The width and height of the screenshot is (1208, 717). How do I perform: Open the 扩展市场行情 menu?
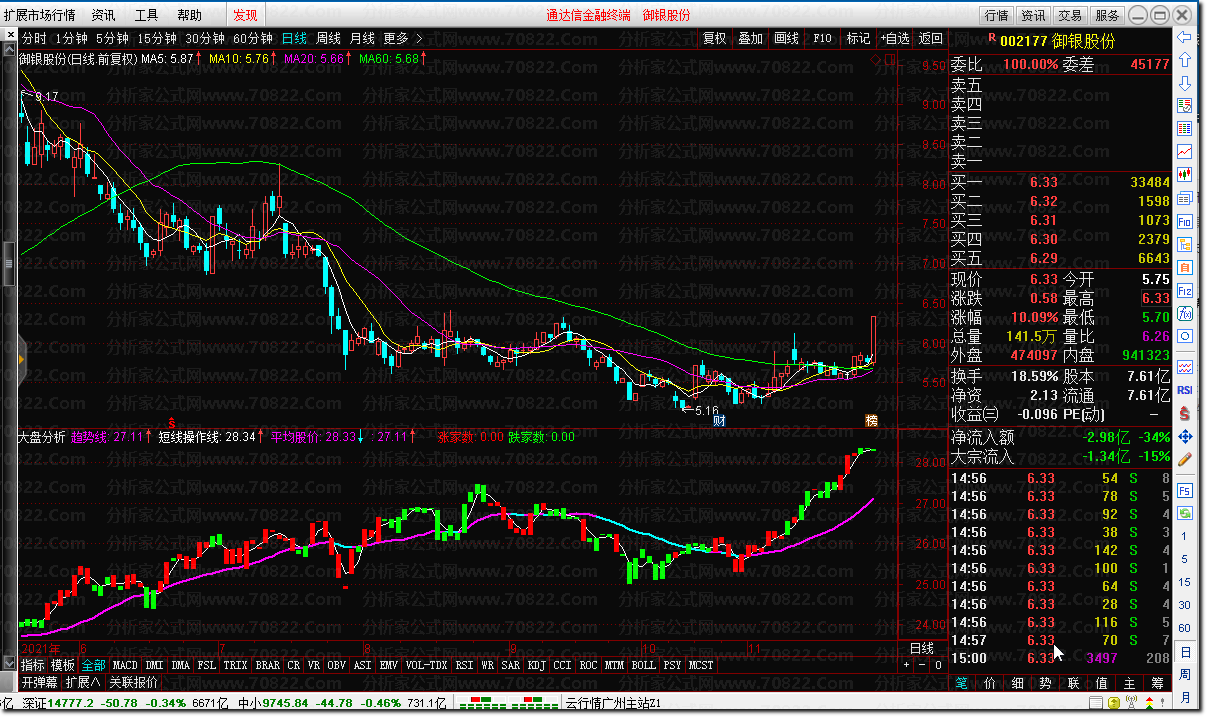tap(38, 15)
